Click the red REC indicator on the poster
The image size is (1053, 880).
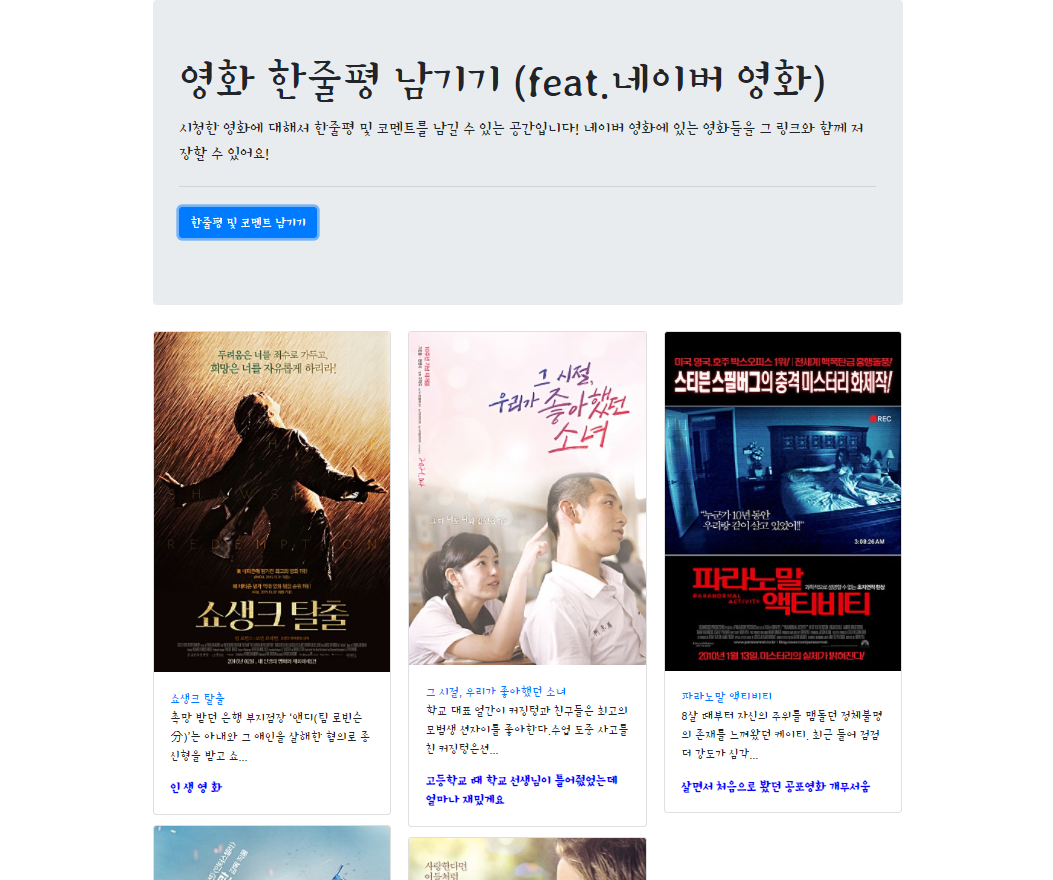[880, 419]
